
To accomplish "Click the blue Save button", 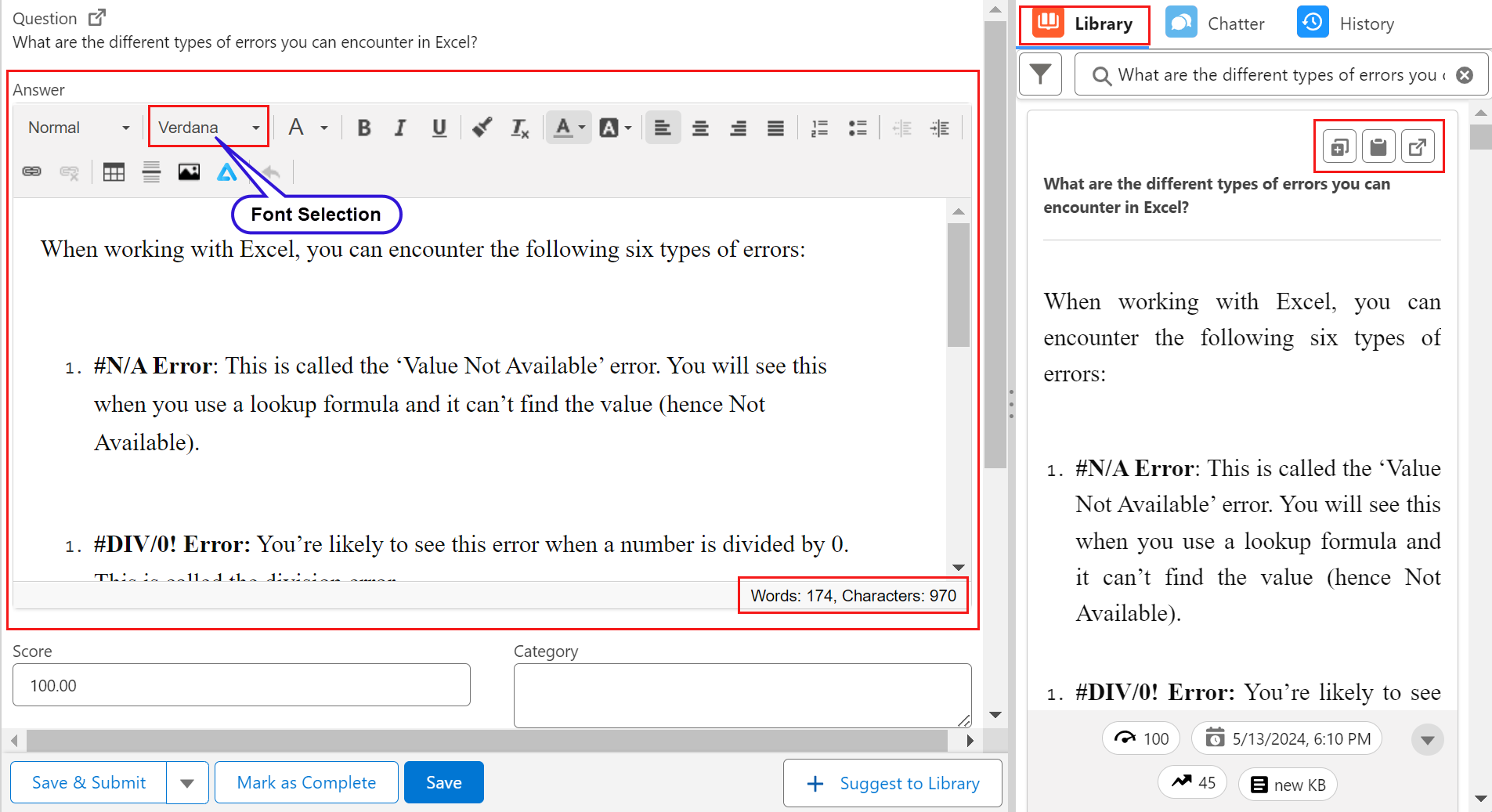I will pos(443,783).
